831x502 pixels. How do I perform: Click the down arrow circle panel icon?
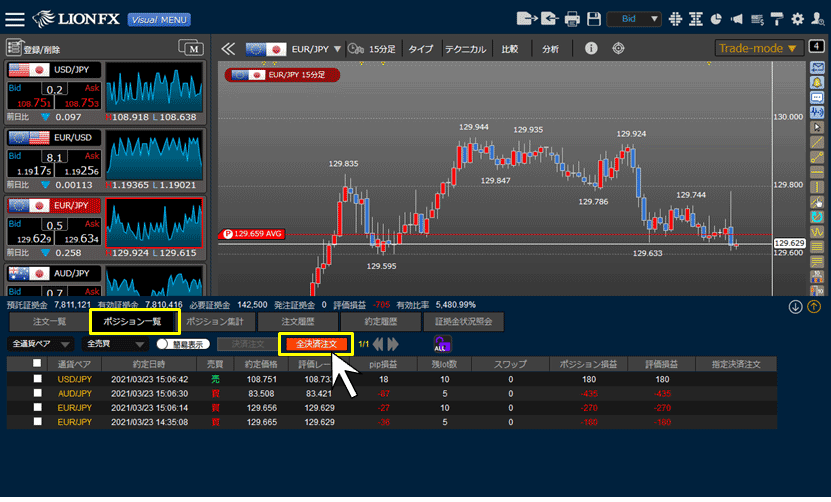point(795,307)
